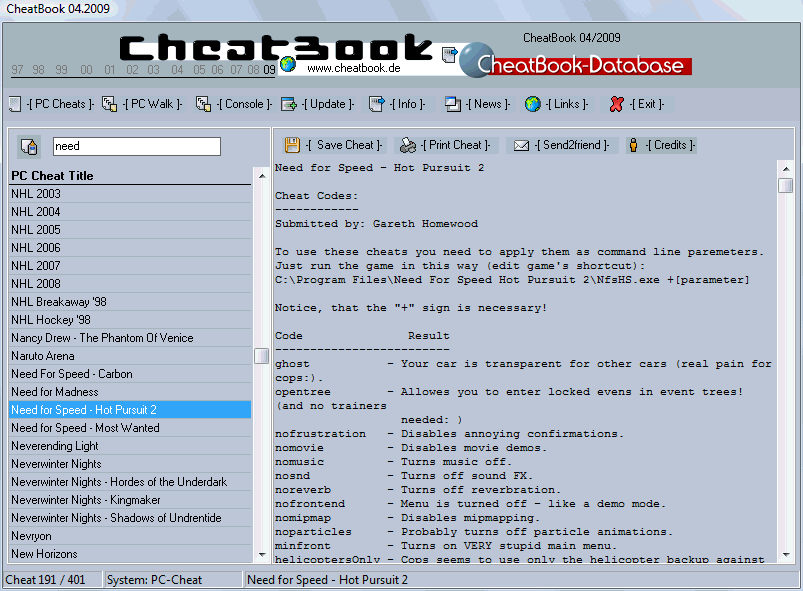
Task: Click the Send2friend envelope icon
Action: pyautogui.click(x=521, y=146)
